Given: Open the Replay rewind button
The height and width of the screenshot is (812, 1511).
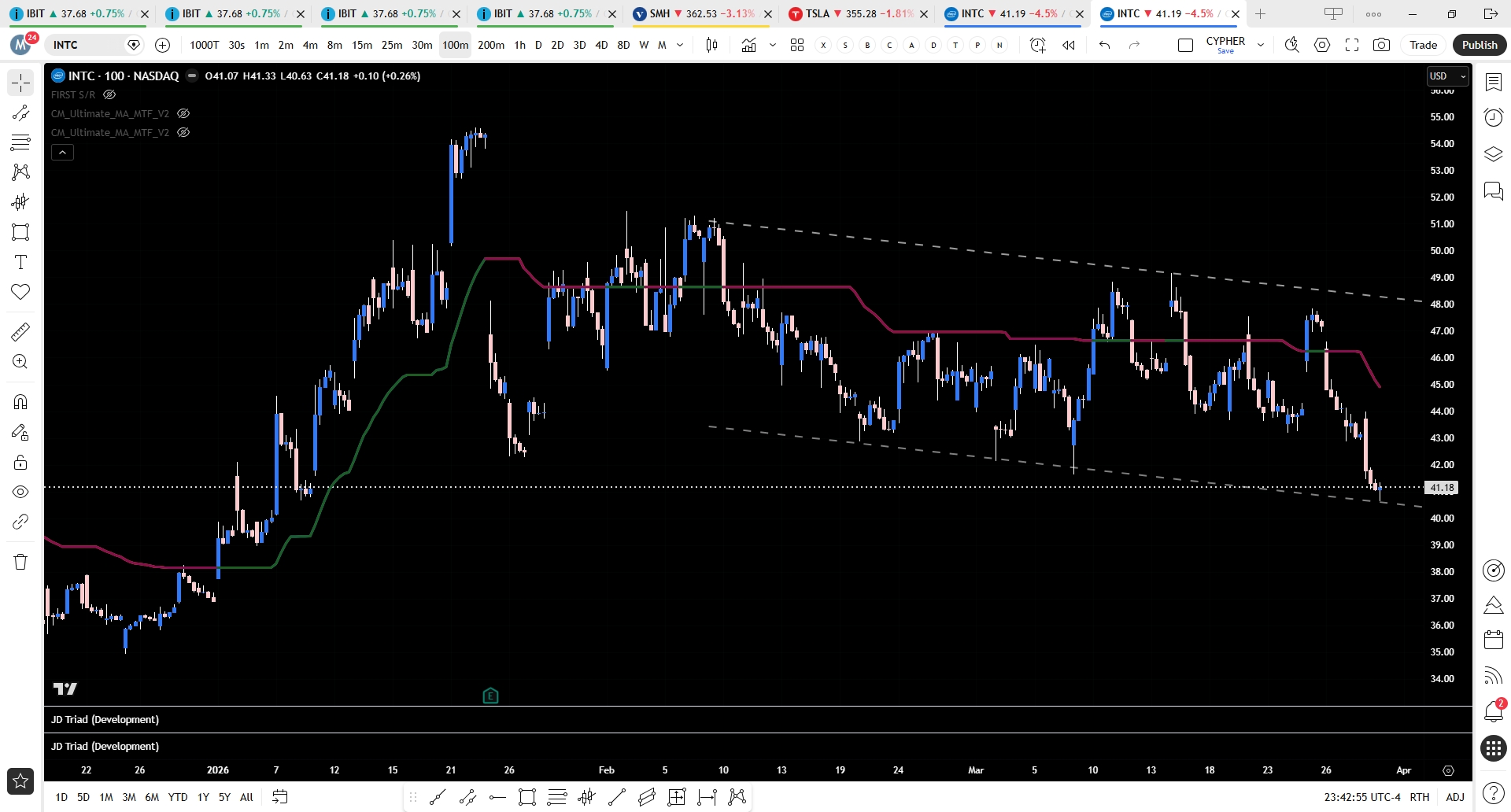Looking at the screenshot, I should coord(1068,45).
